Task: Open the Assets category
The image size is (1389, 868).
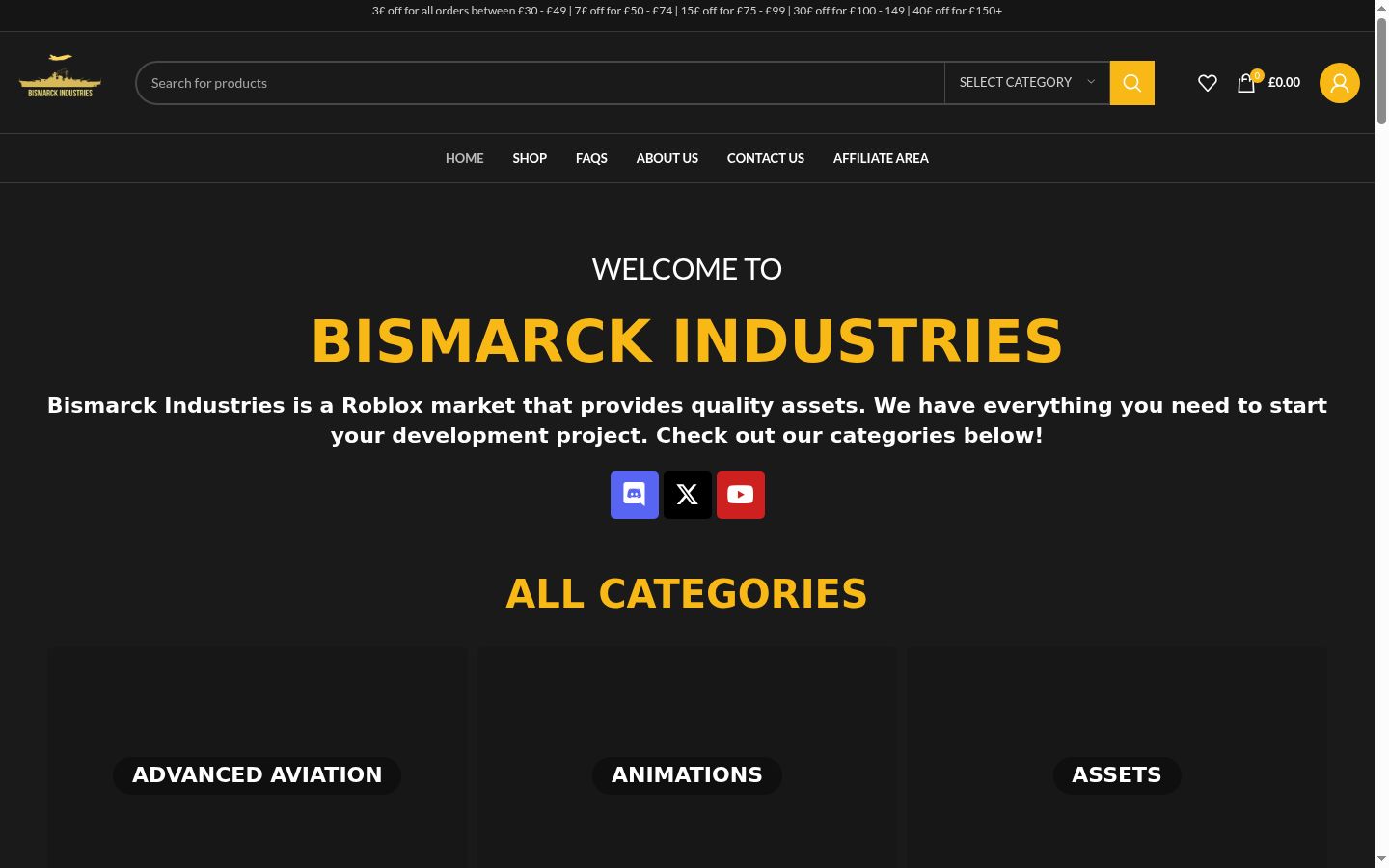Action: [x=1117, y=775]
